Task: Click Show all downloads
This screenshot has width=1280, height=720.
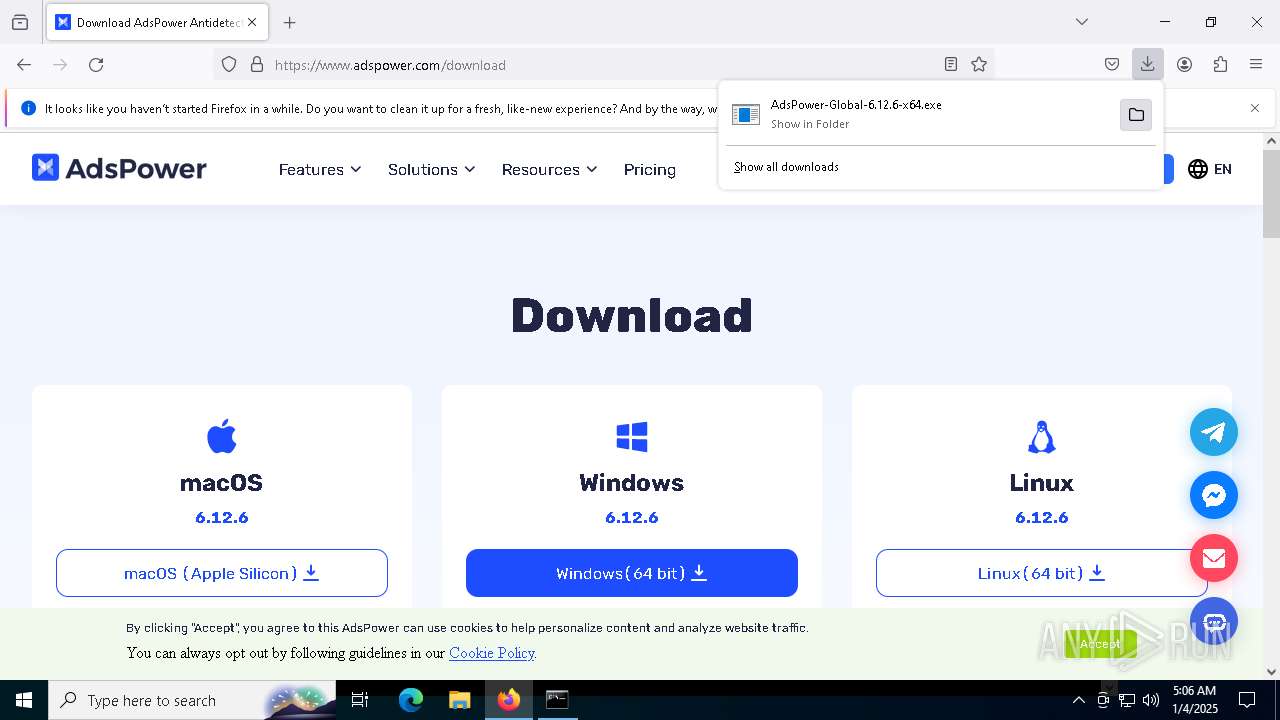Action: [x=786, y=167]
